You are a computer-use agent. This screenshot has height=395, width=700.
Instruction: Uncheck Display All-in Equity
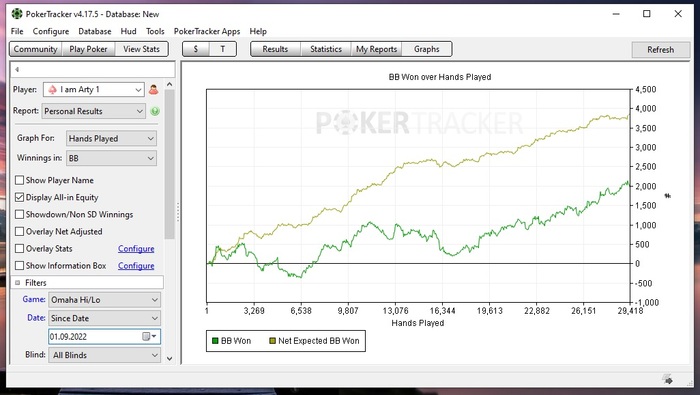[x=19, y=197]
